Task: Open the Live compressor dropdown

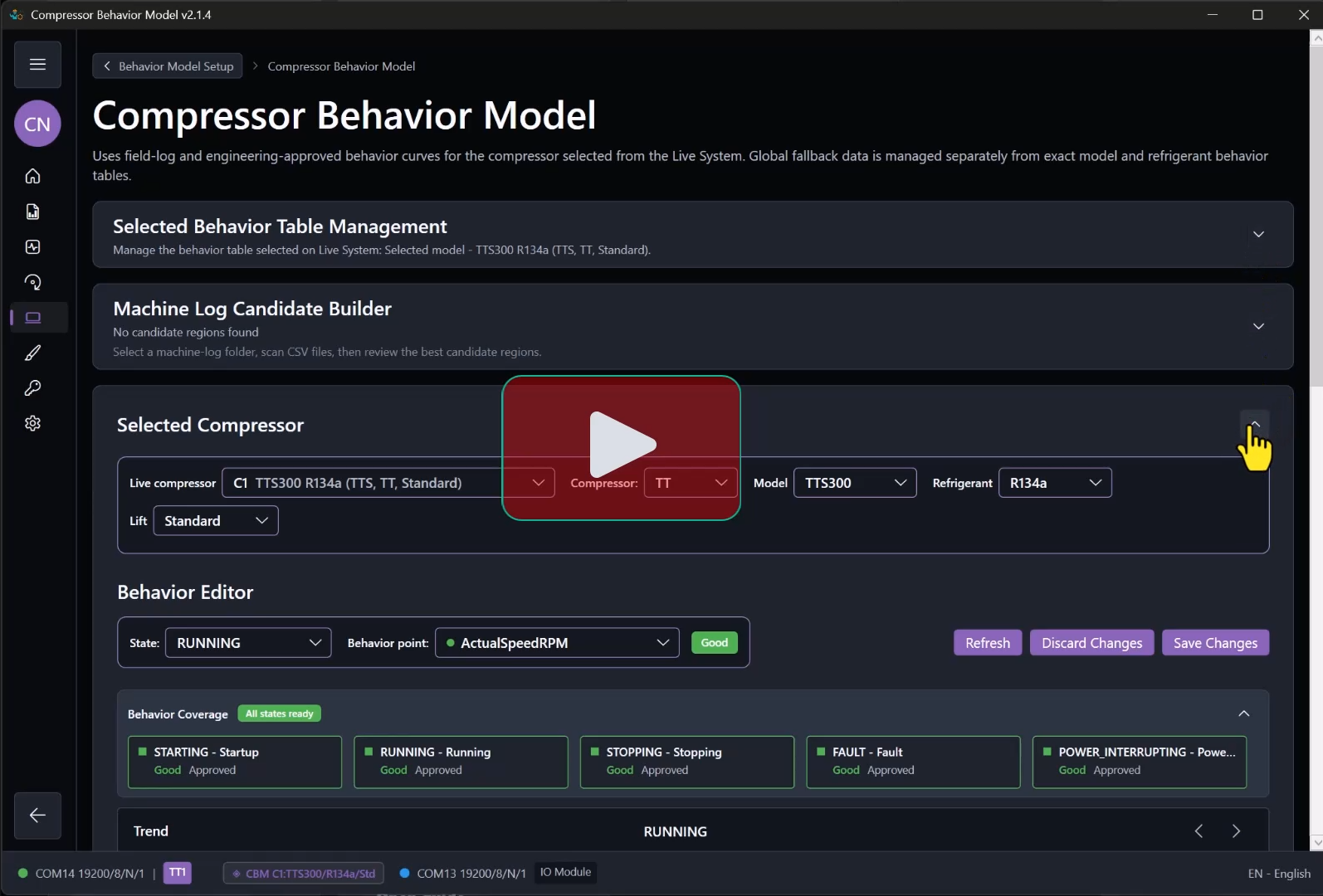Action: tap(389, 483)
